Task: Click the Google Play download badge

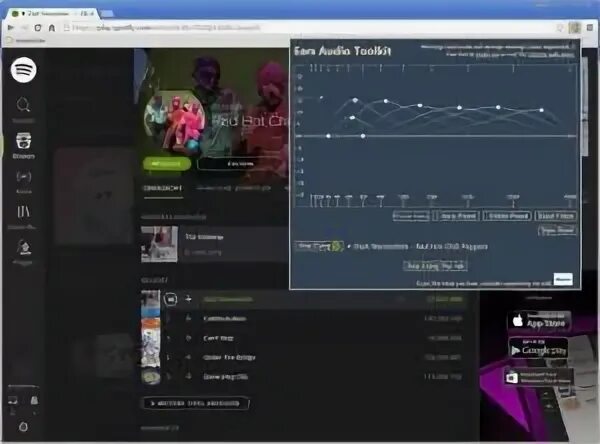Action: [x=538, y=348]
